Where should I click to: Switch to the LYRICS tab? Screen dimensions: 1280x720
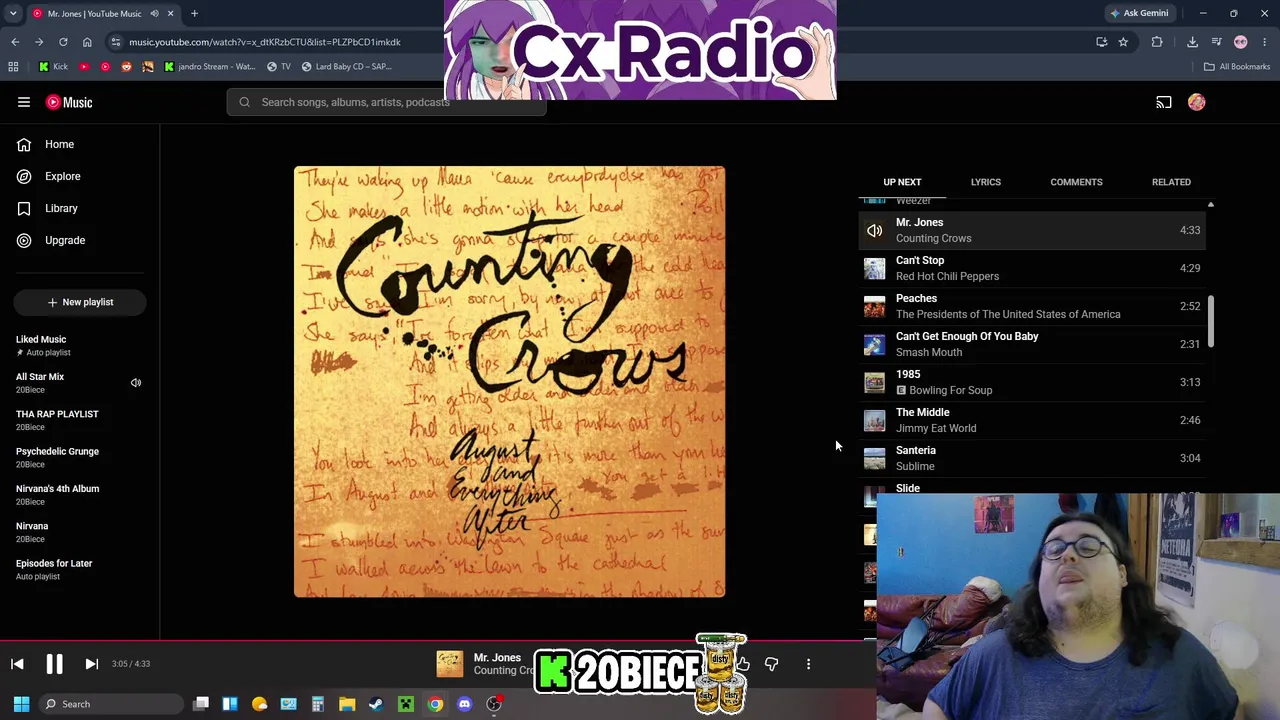[x=985, y=182]
